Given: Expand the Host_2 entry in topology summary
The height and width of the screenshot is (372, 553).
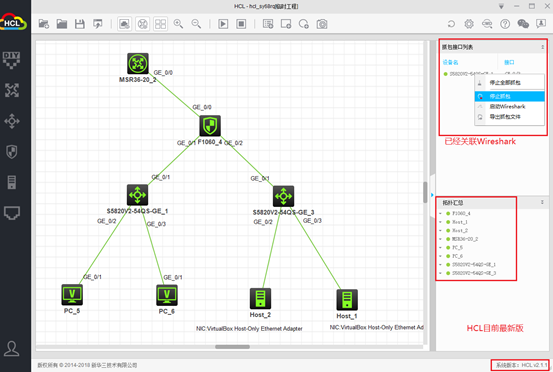Looking at the screenshot, I should pyautogui.click(x=440, y=230).
